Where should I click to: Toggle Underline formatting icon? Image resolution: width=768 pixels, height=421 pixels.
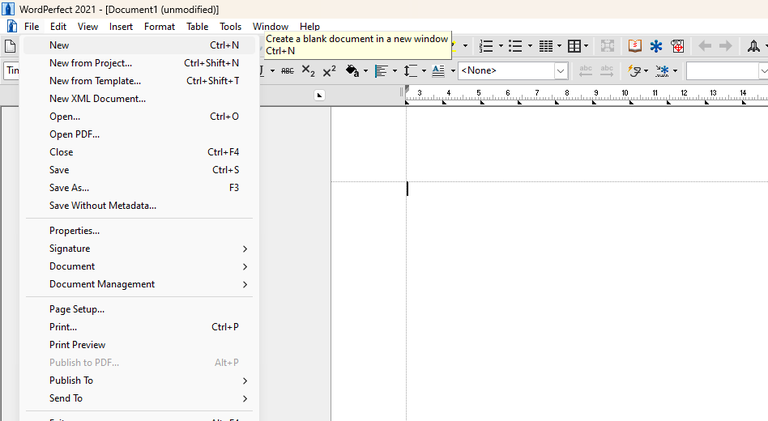[262, 71]
